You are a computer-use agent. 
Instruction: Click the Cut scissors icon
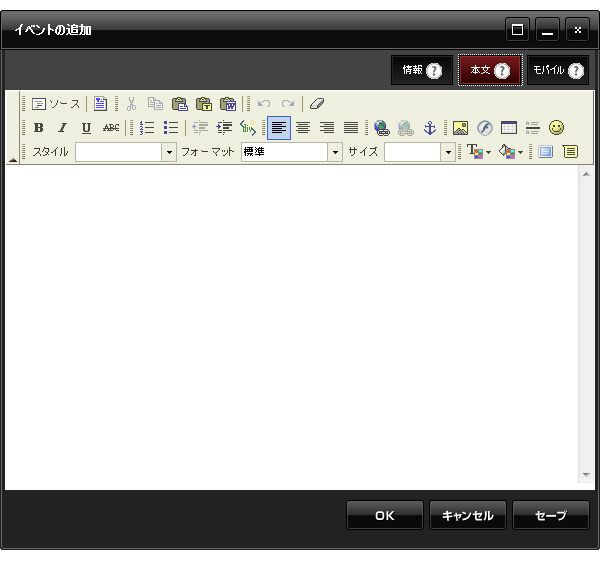click(131, 104)
